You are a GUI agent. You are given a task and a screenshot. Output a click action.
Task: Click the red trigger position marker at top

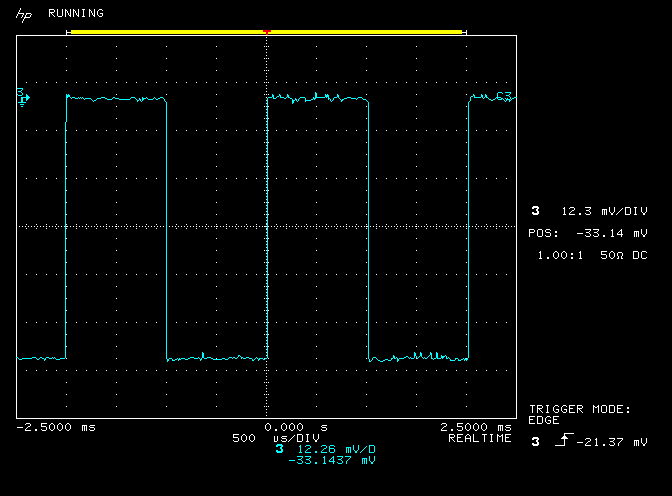(x=266, y=32)
